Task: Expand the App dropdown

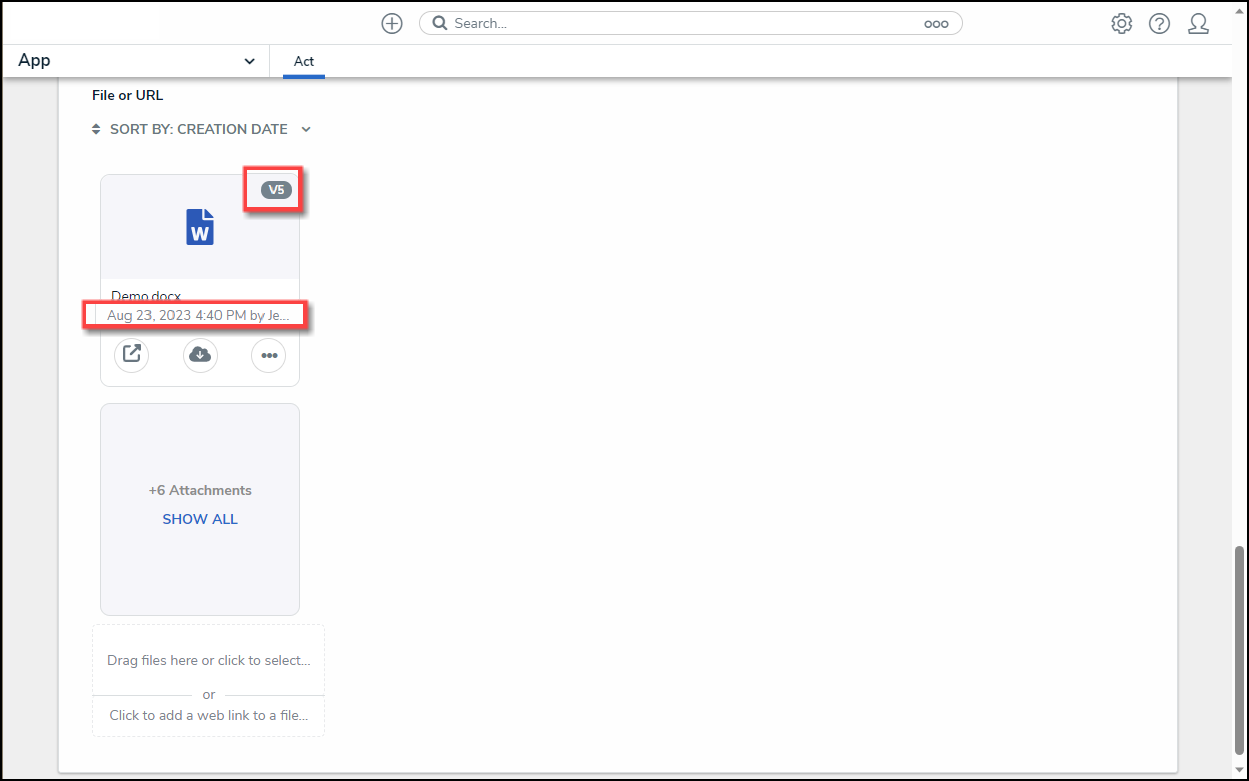Action: pyautogui.click(x=137, y=61)
